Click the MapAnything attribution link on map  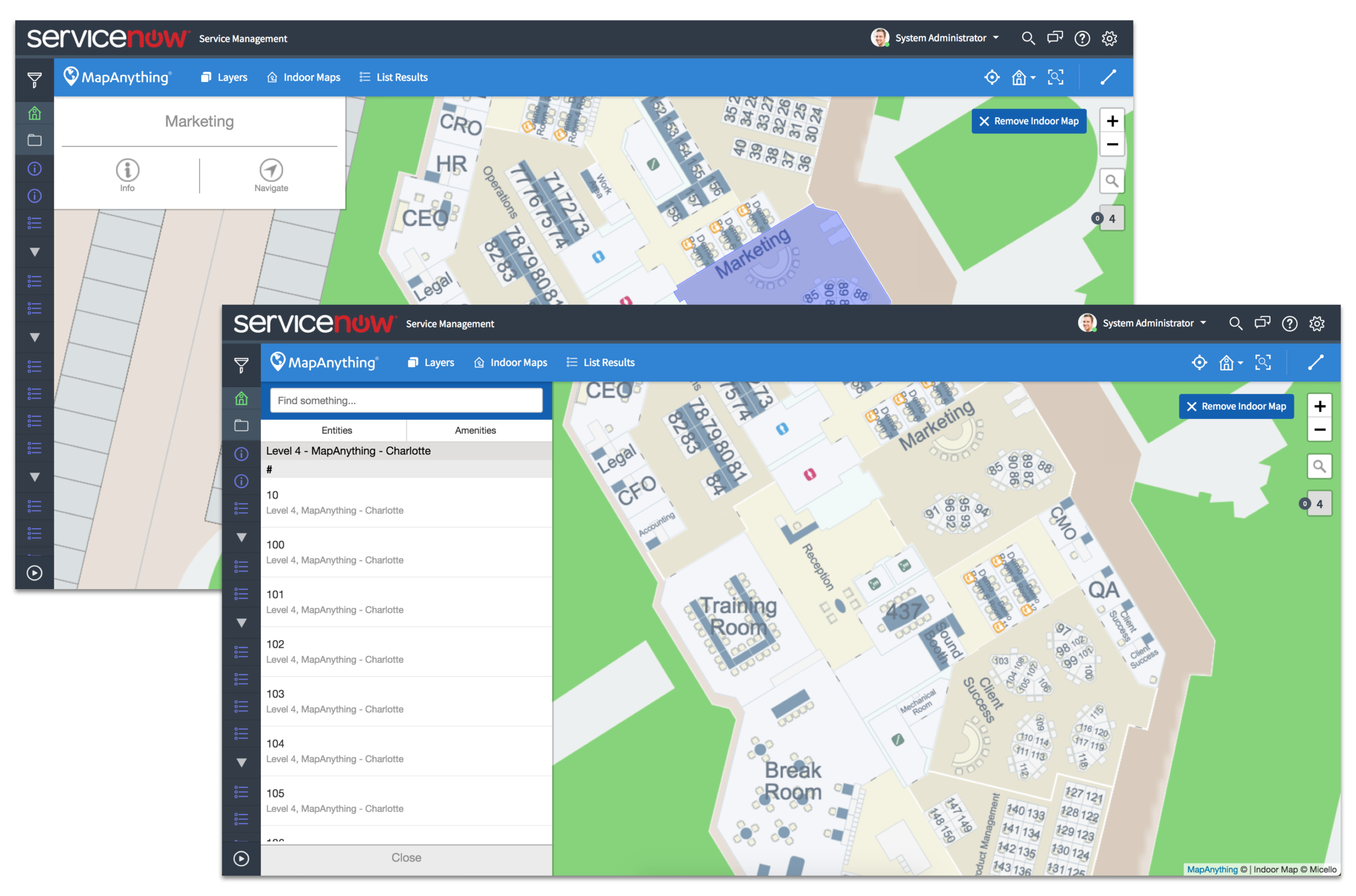[x=1212, y=870]
